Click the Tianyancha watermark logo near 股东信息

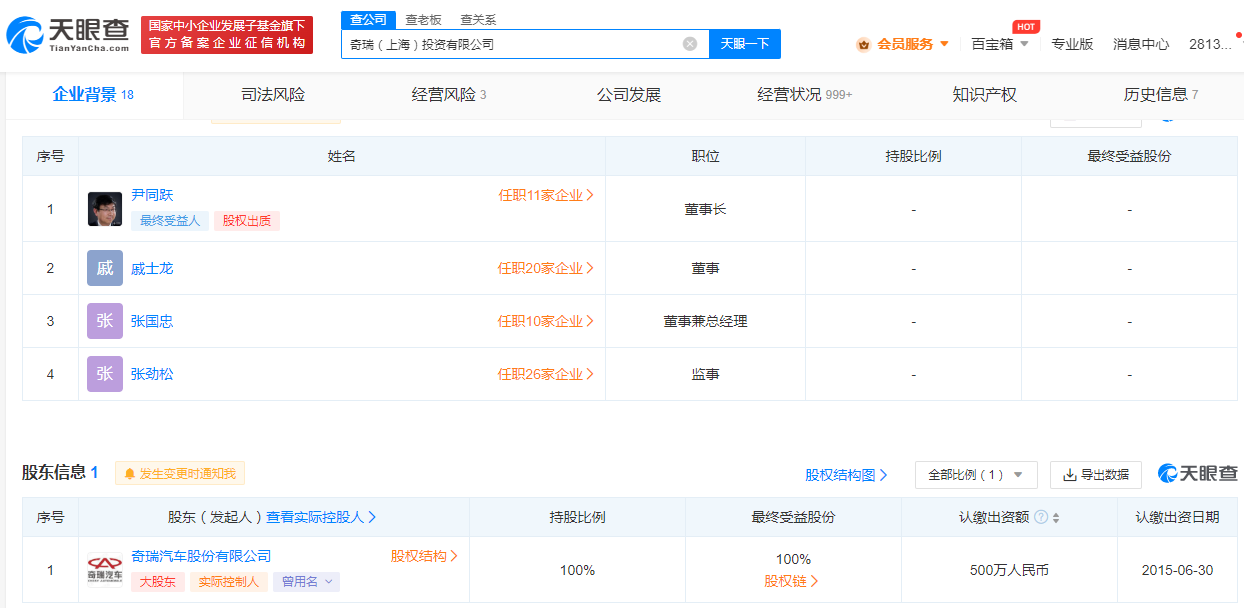(1197, 474)
